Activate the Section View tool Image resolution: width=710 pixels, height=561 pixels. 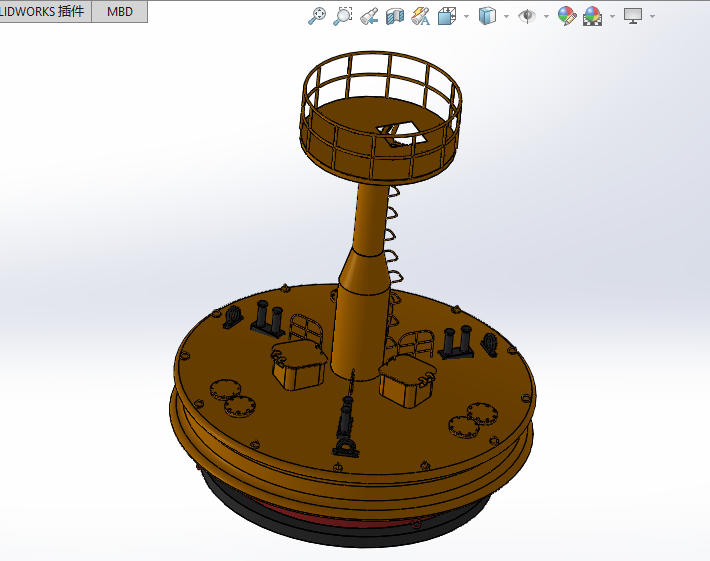tap(395, 16)
